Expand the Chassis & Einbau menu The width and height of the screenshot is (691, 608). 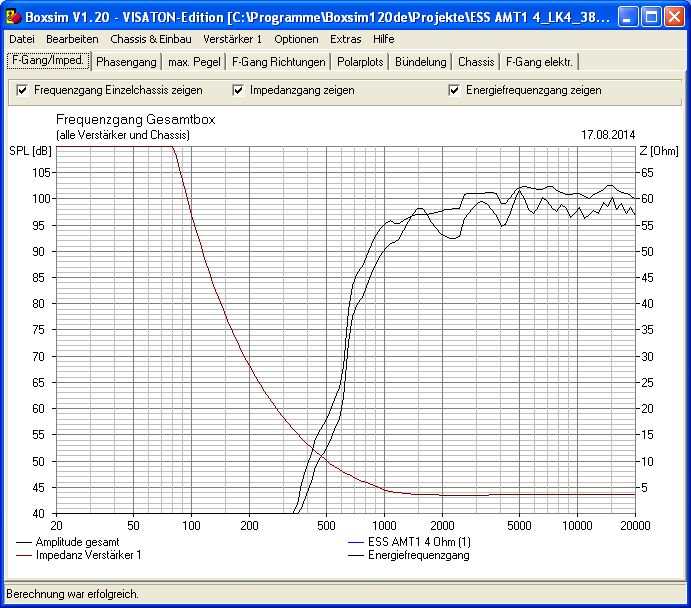[x=151, y=39]
